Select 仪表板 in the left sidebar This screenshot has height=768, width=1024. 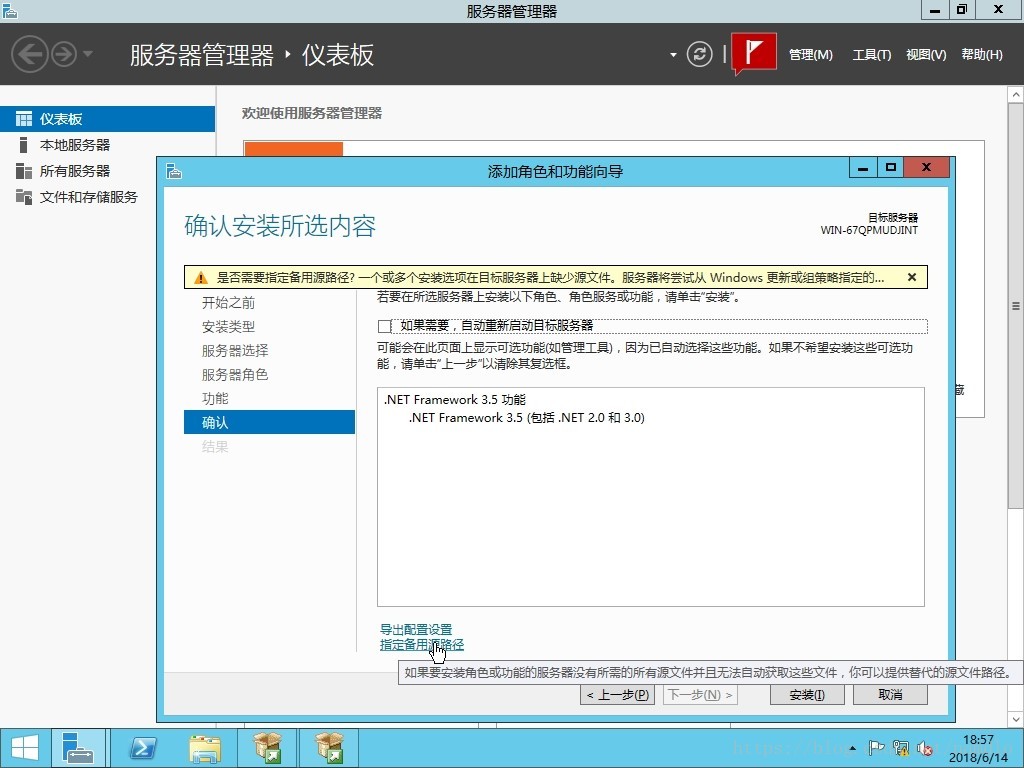(108, 119)
